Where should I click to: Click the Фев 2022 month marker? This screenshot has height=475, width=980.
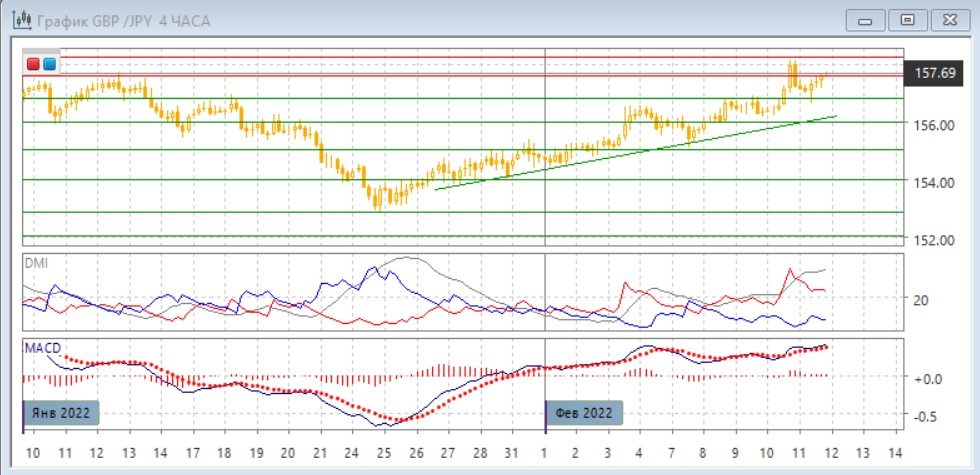coord(585,412)
